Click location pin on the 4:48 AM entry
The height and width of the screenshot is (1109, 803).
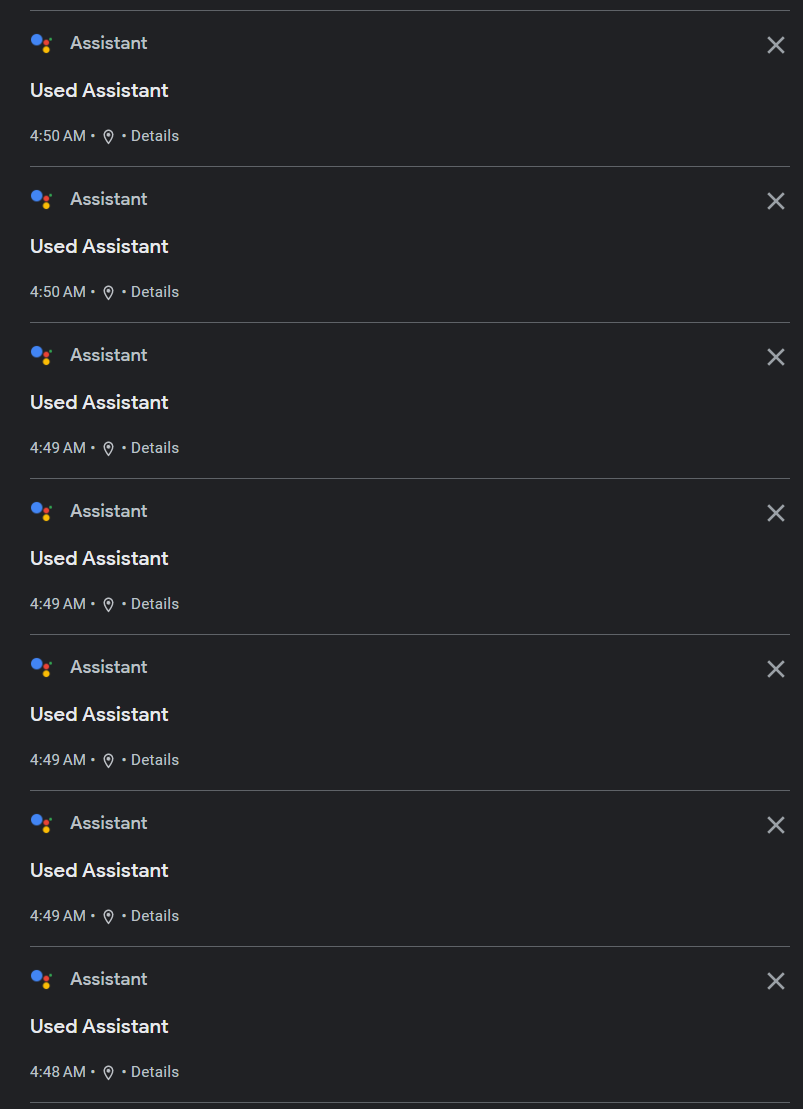pos(109,1072)
